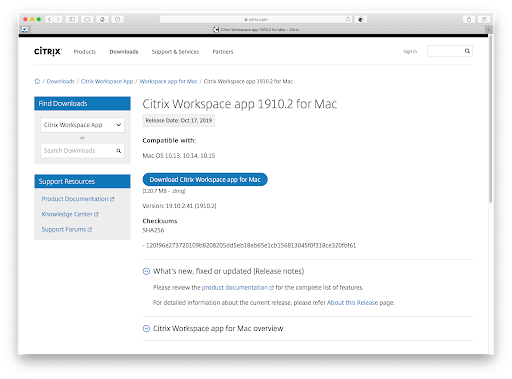Click the page title Citrix Workspace app 1910.2
Viewport: 512px width, 379px height.
click(x=240, y=104)
